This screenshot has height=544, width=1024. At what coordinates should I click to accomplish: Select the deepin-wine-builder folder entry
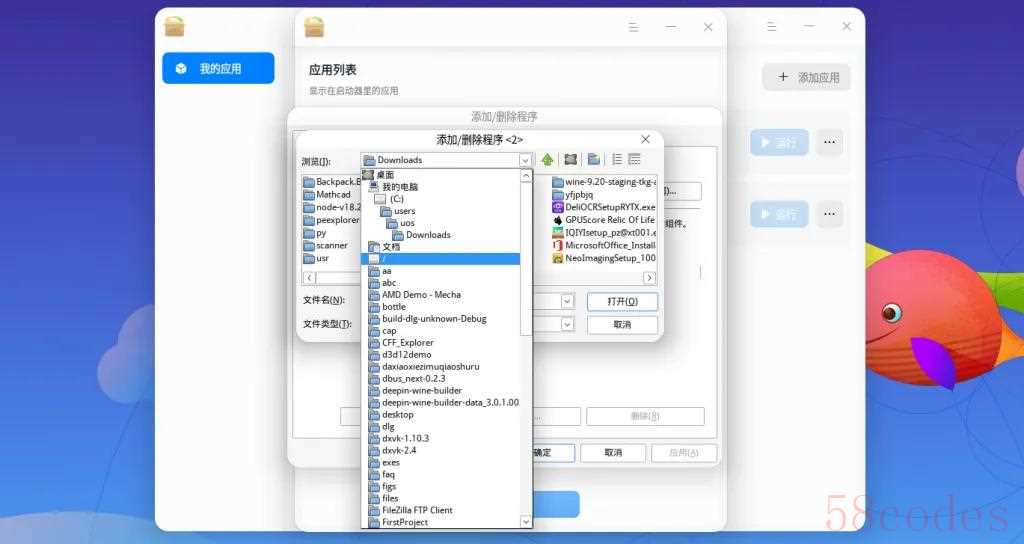tap(421, 391)
